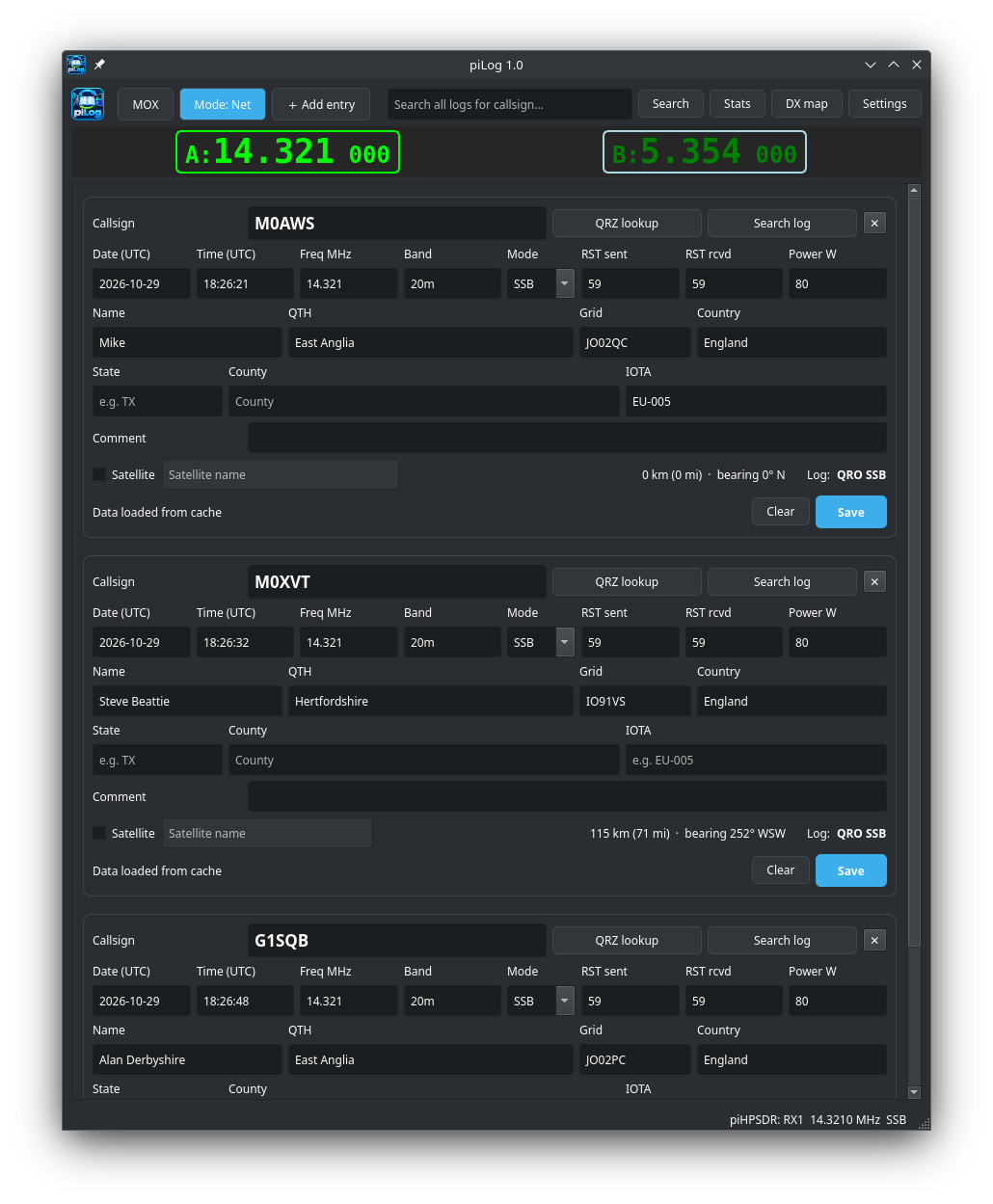Open the Stats view
This screenshot has width=993, height=1204.
point(738,104)
